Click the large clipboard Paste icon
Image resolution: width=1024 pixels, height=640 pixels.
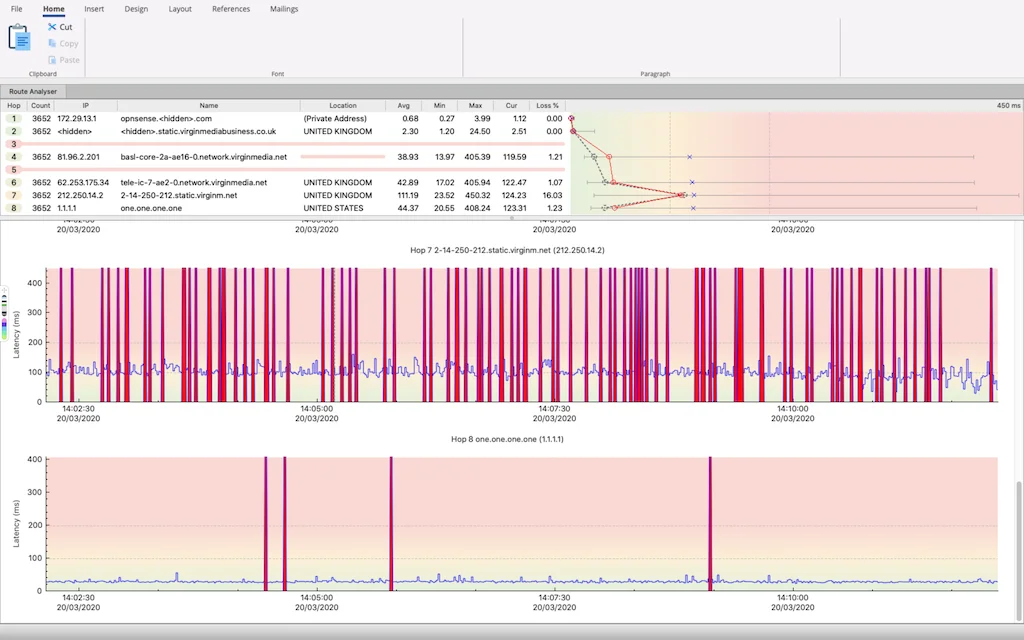click(x=19, y=37)
